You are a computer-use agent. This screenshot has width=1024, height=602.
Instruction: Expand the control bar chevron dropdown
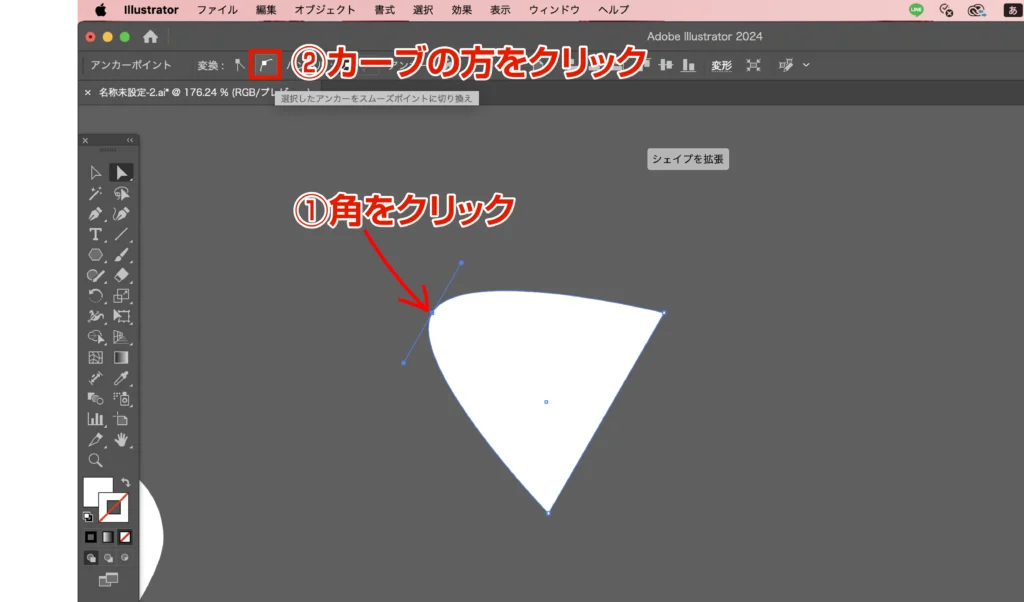(x=806, y=65)
